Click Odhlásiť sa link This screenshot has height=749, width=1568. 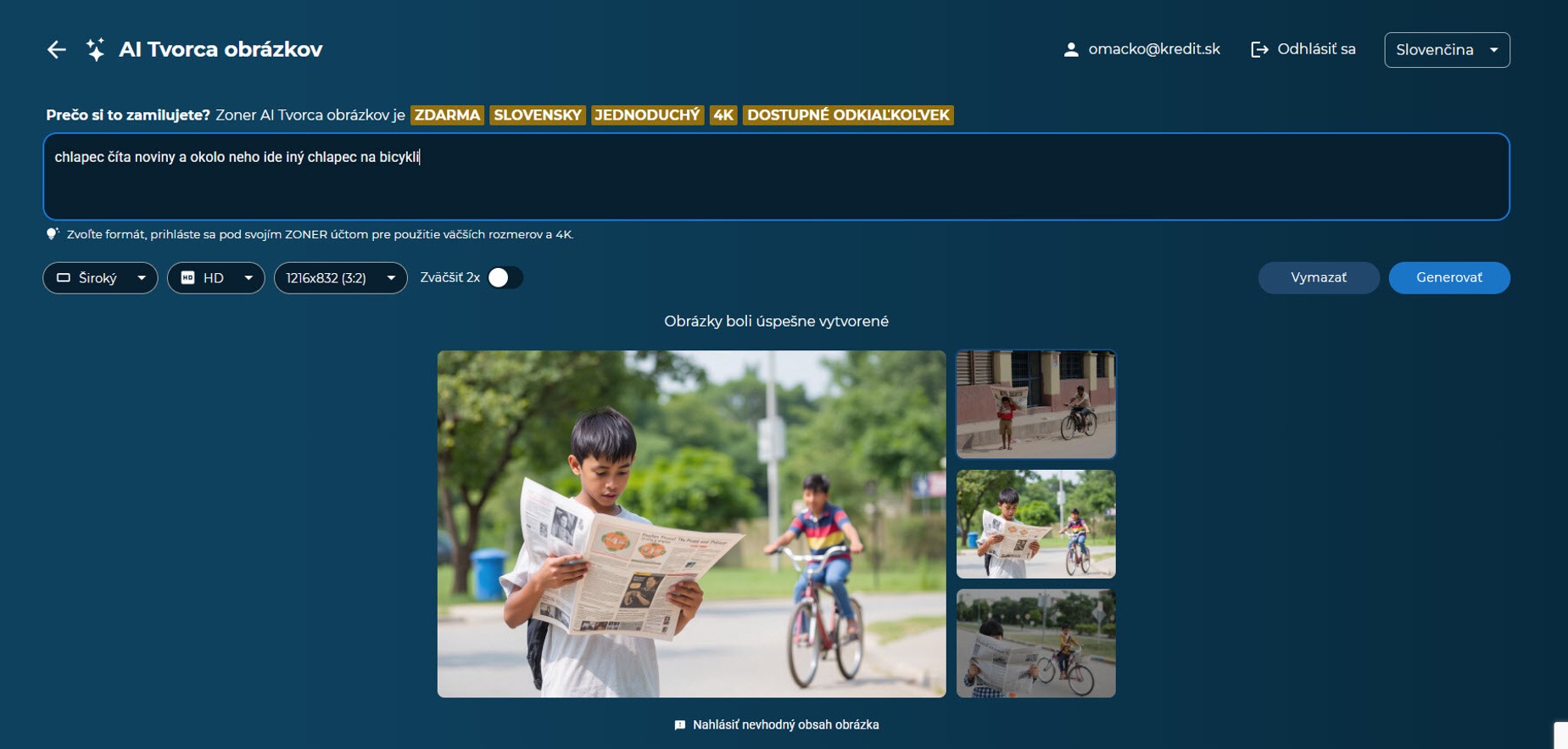pyautogui.click(x=1315, y=50)
